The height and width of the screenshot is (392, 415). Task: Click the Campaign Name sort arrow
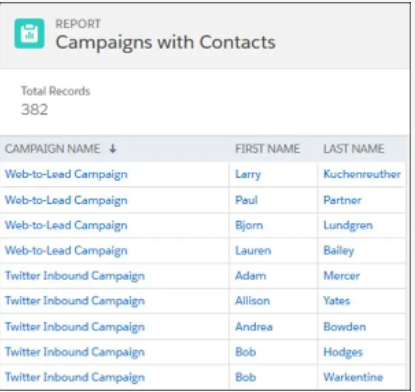click(113, 149)
